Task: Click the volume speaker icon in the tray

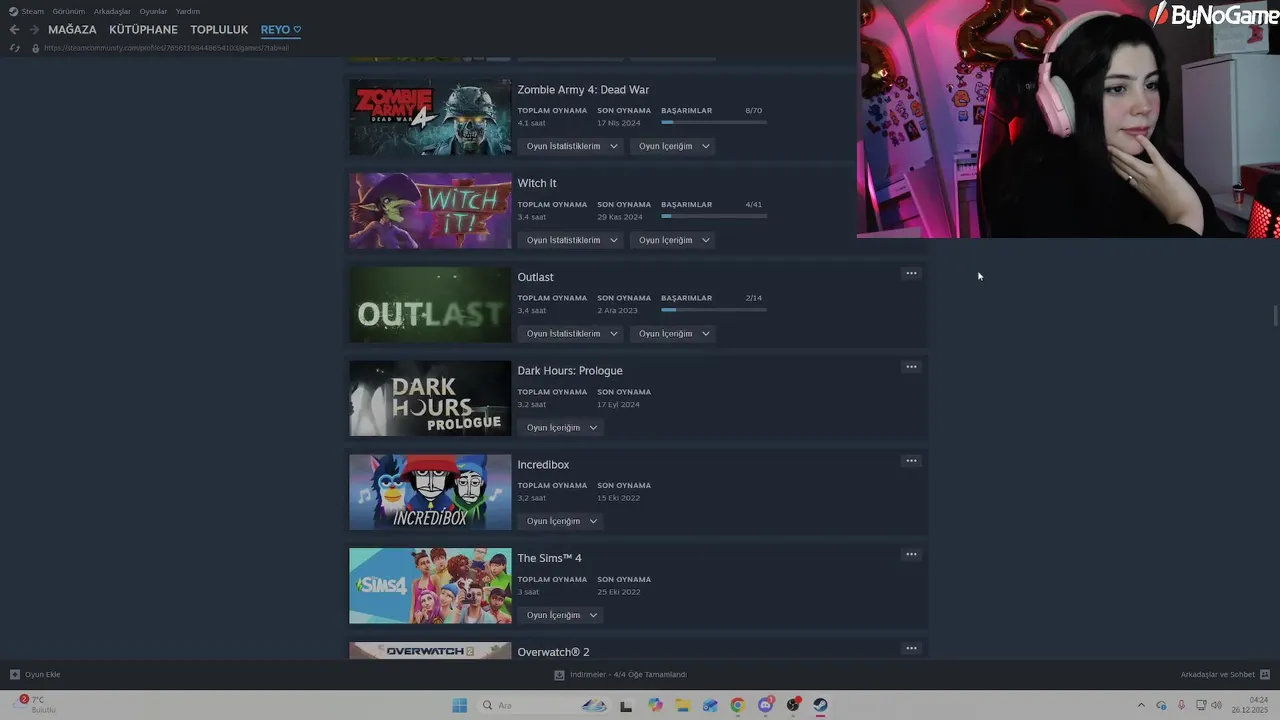Action: (x=1216, y=705)
